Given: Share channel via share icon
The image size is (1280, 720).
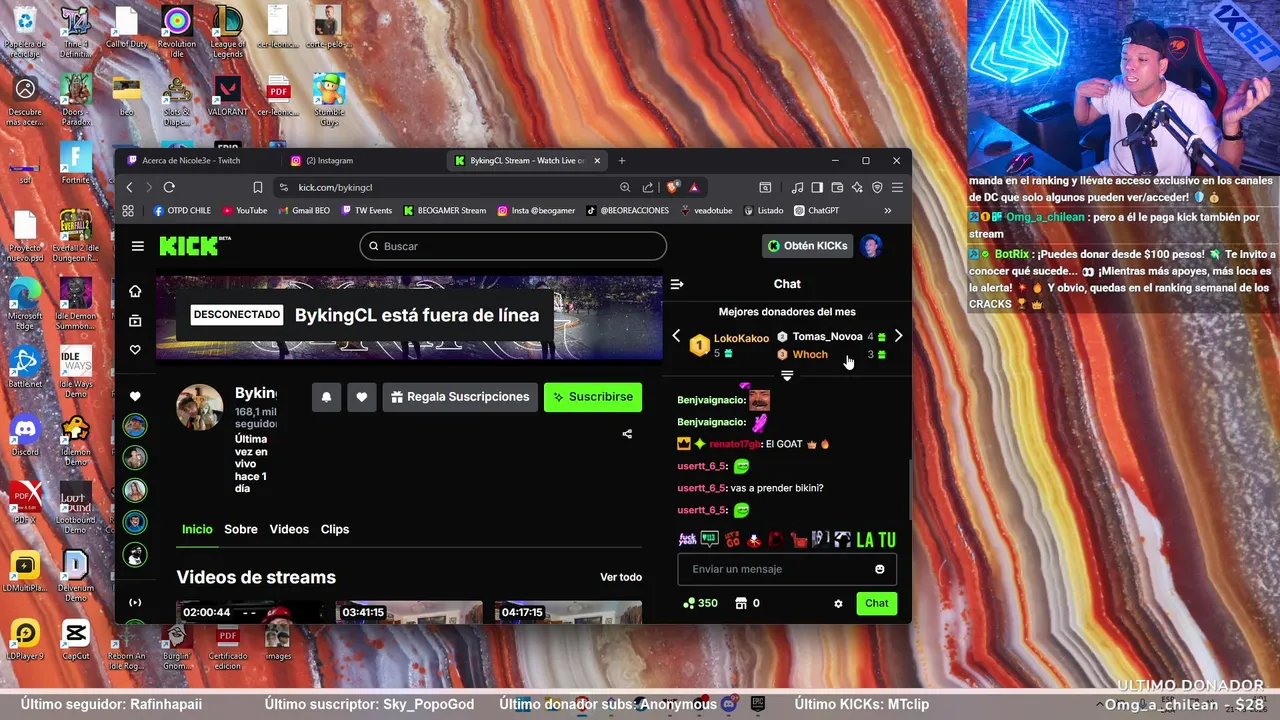Looking at the screenshot, I should pyautogui.click(x=627, y=434).
